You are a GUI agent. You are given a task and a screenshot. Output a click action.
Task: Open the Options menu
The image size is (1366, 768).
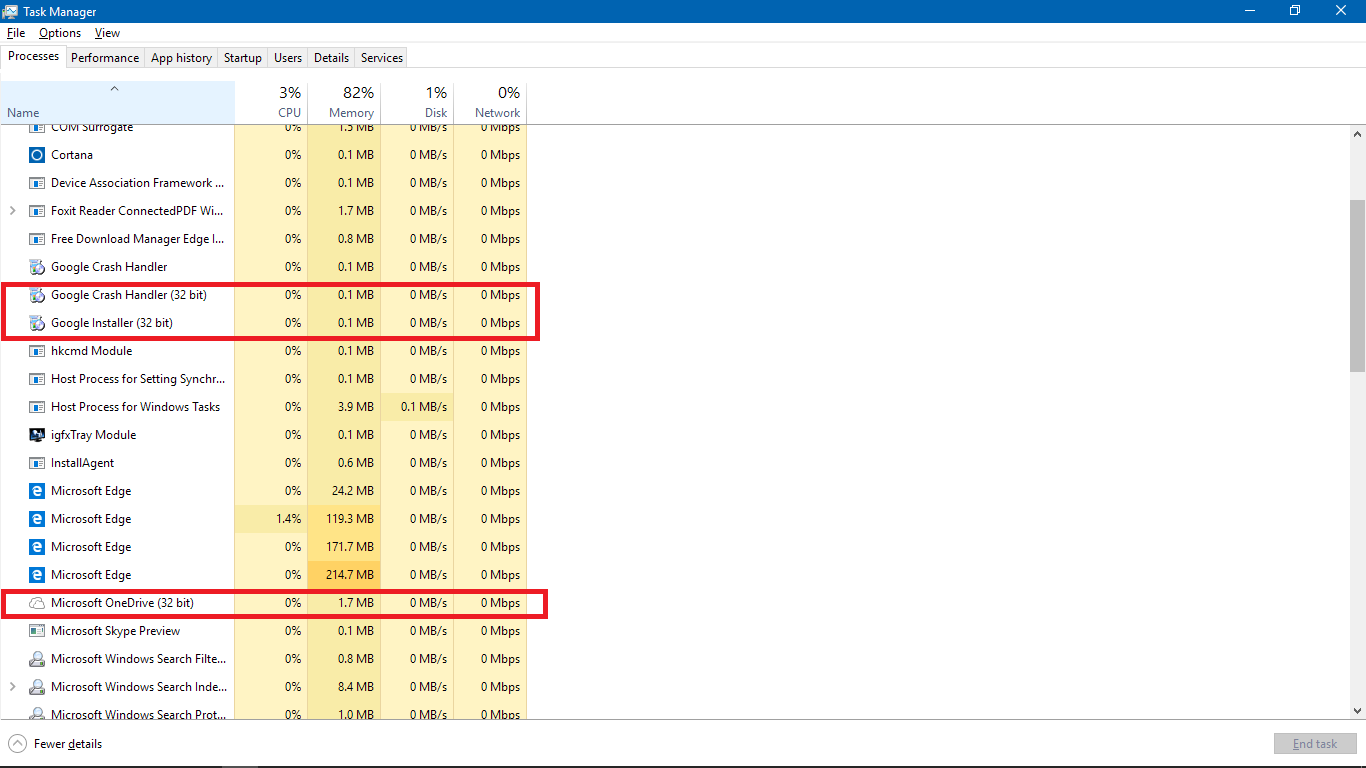[x=60, y=33]
